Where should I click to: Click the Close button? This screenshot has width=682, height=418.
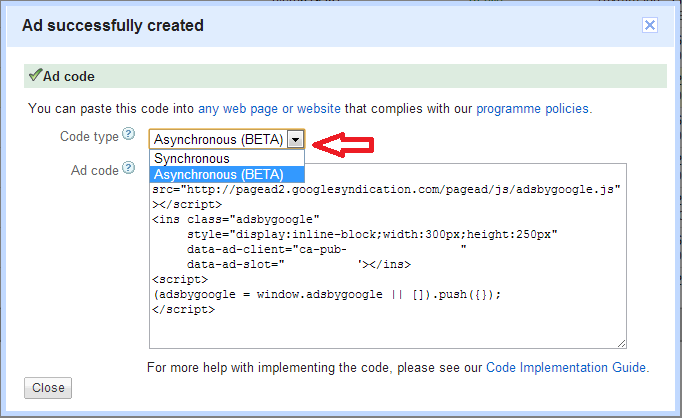click(x=48, y=388)
